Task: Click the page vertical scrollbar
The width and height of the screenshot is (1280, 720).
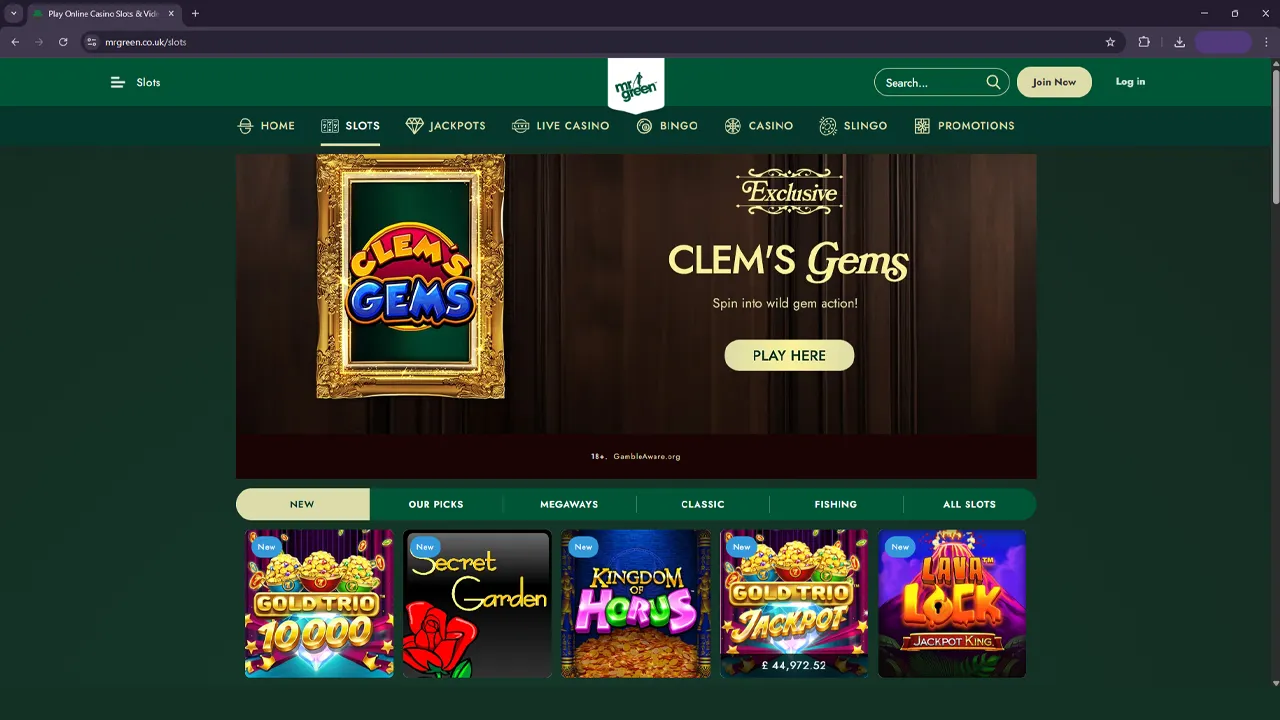Action: click(x=1275, y=370)
